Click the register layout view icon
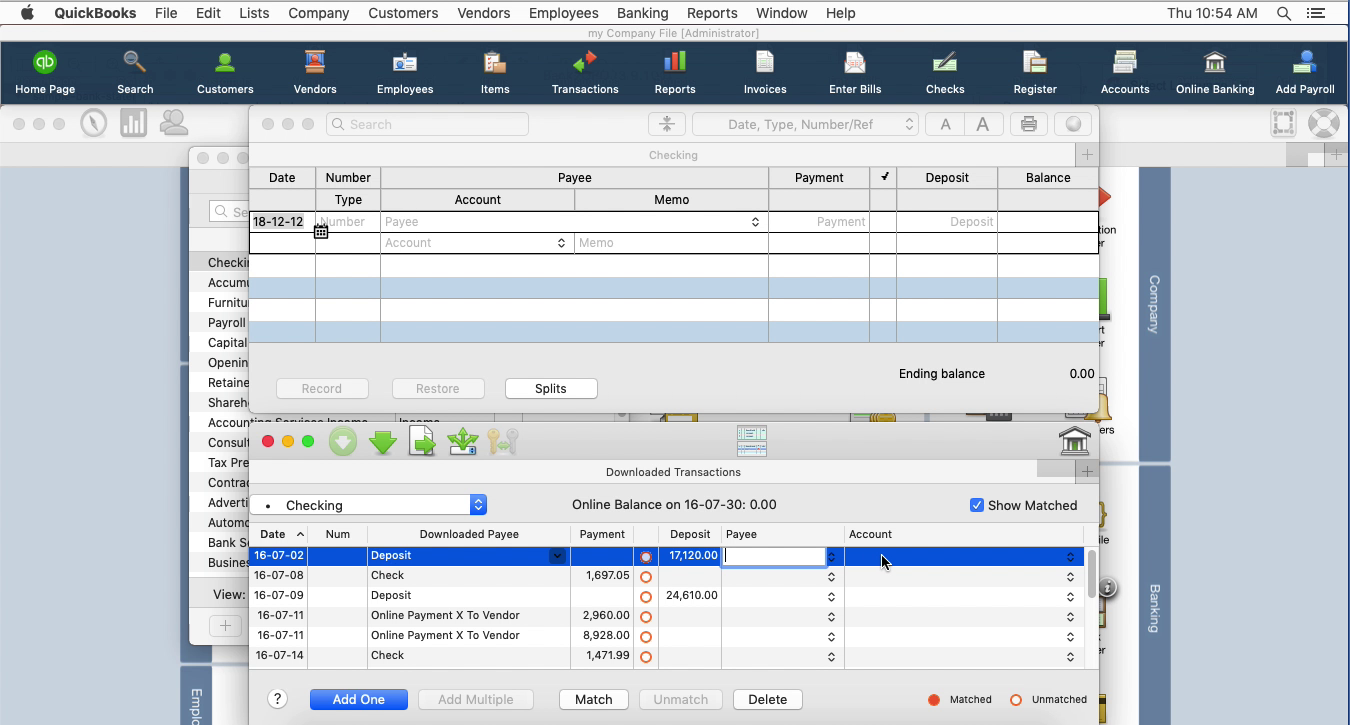 click(x=751, y=441)
